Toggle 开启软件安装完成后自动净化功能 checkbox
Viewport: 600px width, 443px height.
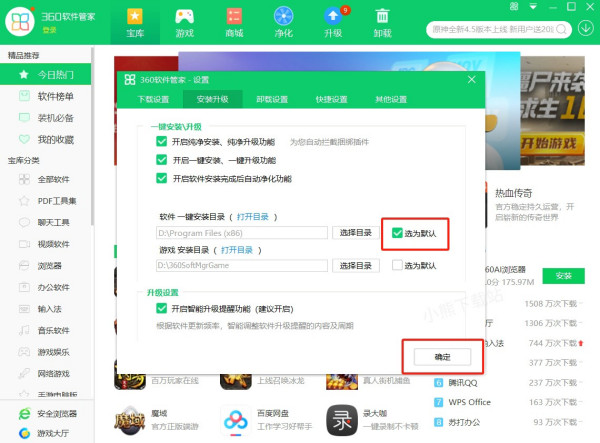161,178
